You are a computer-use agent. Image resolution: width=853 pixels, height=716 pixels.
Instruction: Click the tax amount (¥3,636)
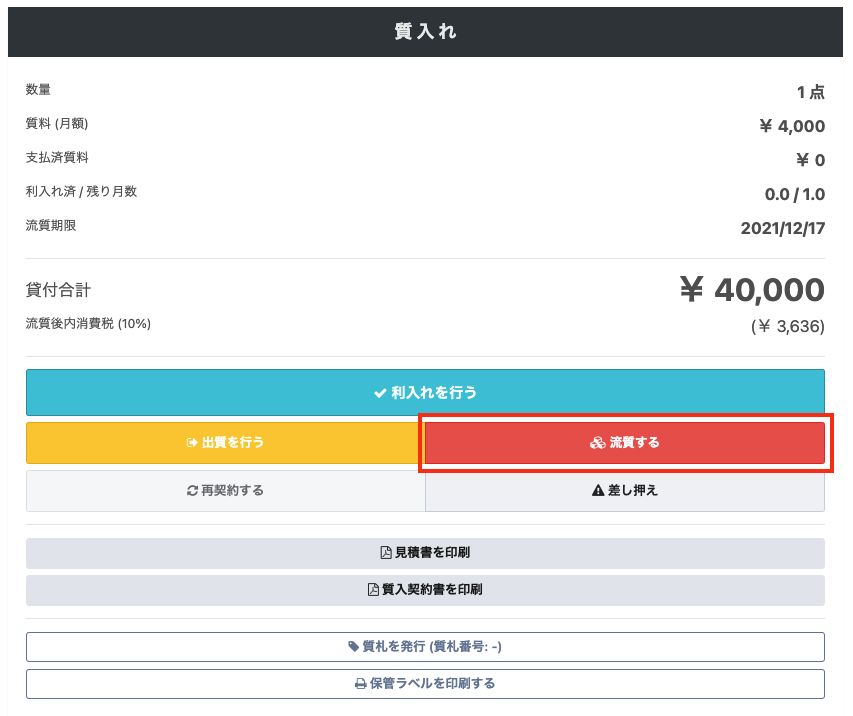pos(787,326)
